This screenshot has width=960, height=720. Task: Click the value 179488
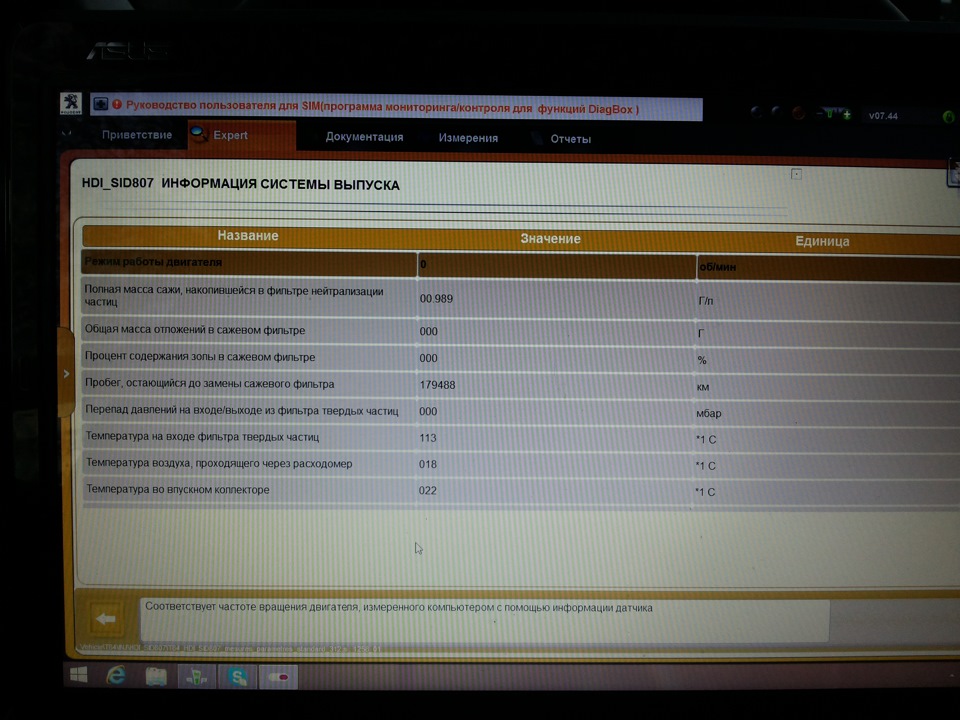tap(437, 385)
